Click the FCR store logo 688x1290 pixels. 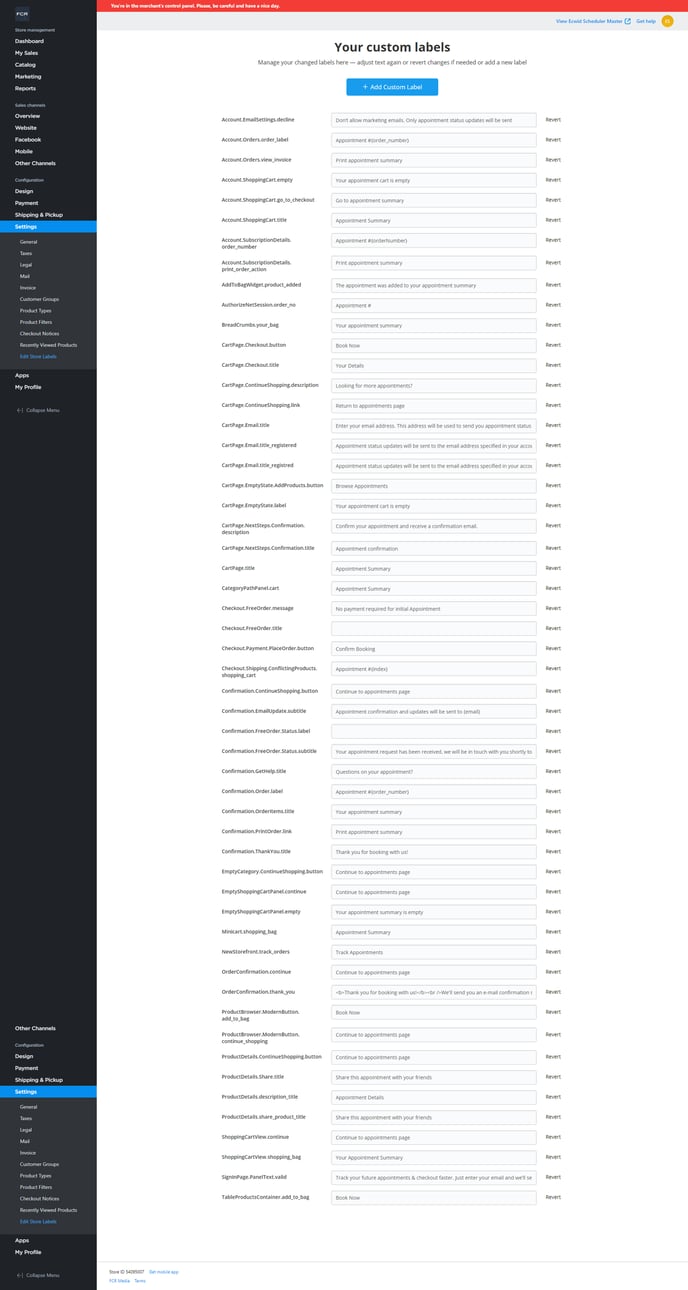tap(22, 14)
